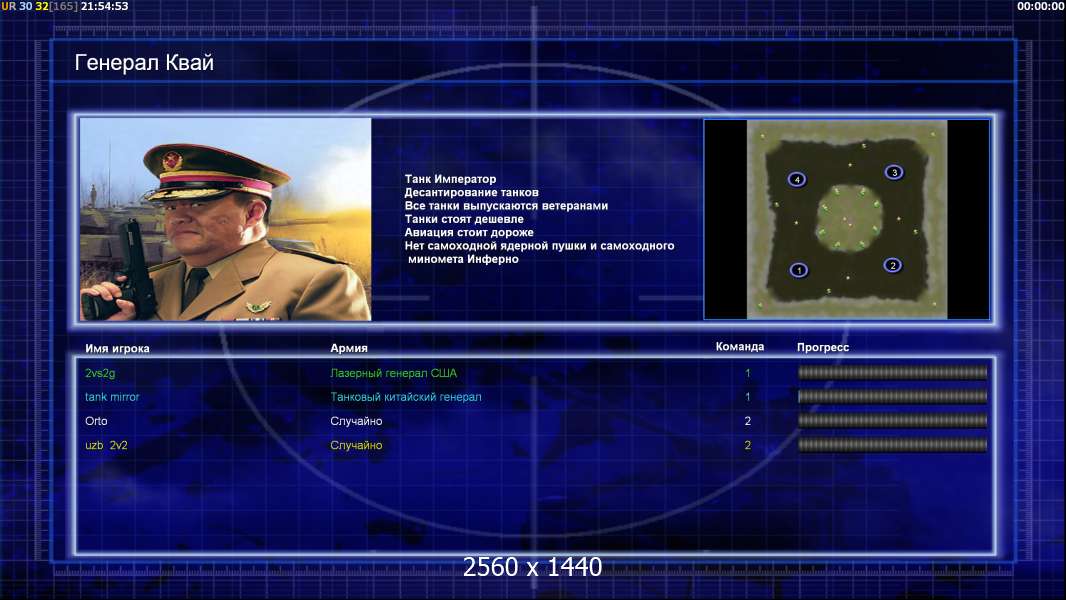Click the 'Имя игрока' column header
The height and width of the screenshot is (600, 1066).
(117, 348)
